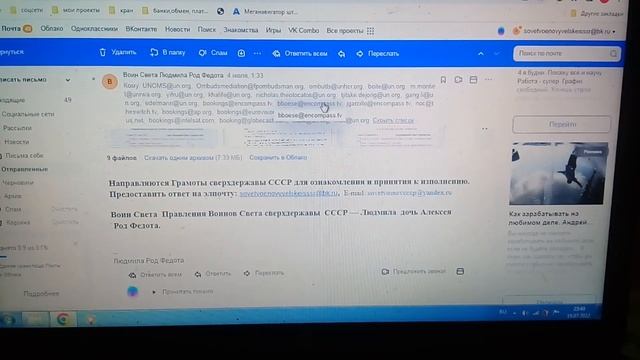Open the message header three-dots menu

[489, 80]
